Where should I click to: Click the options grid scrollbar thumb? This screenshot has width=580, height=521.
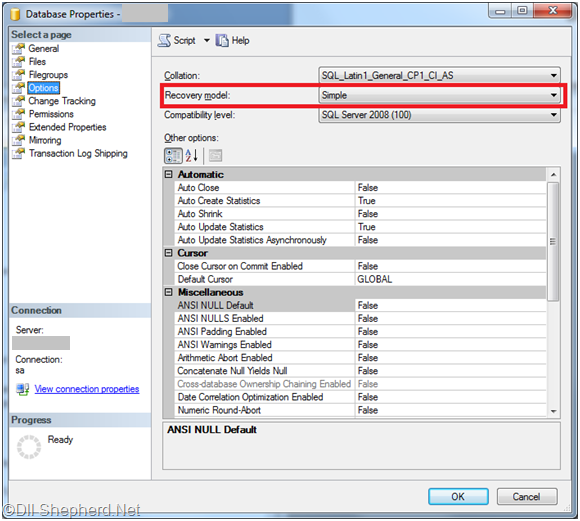553,242
